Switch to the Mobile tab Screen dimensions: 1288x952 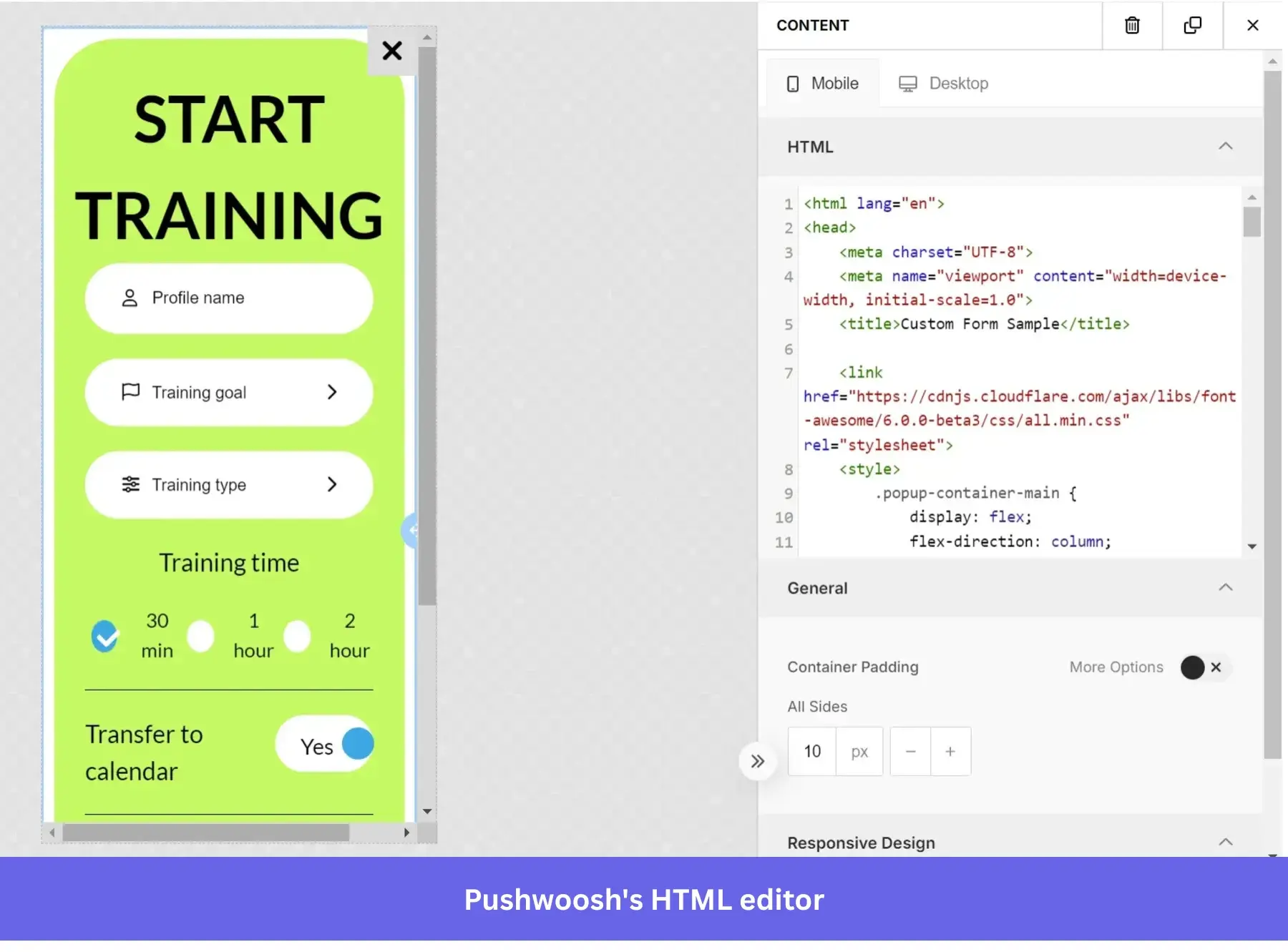tap(834, 83)
